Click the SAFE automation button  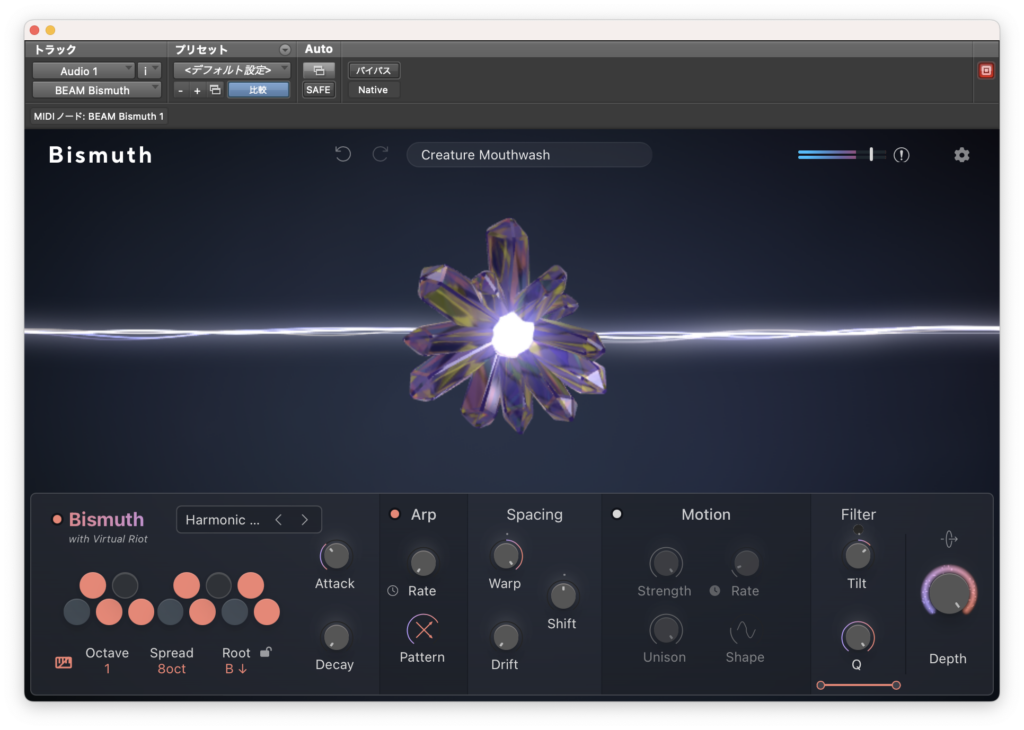click(x=318, y=89)
